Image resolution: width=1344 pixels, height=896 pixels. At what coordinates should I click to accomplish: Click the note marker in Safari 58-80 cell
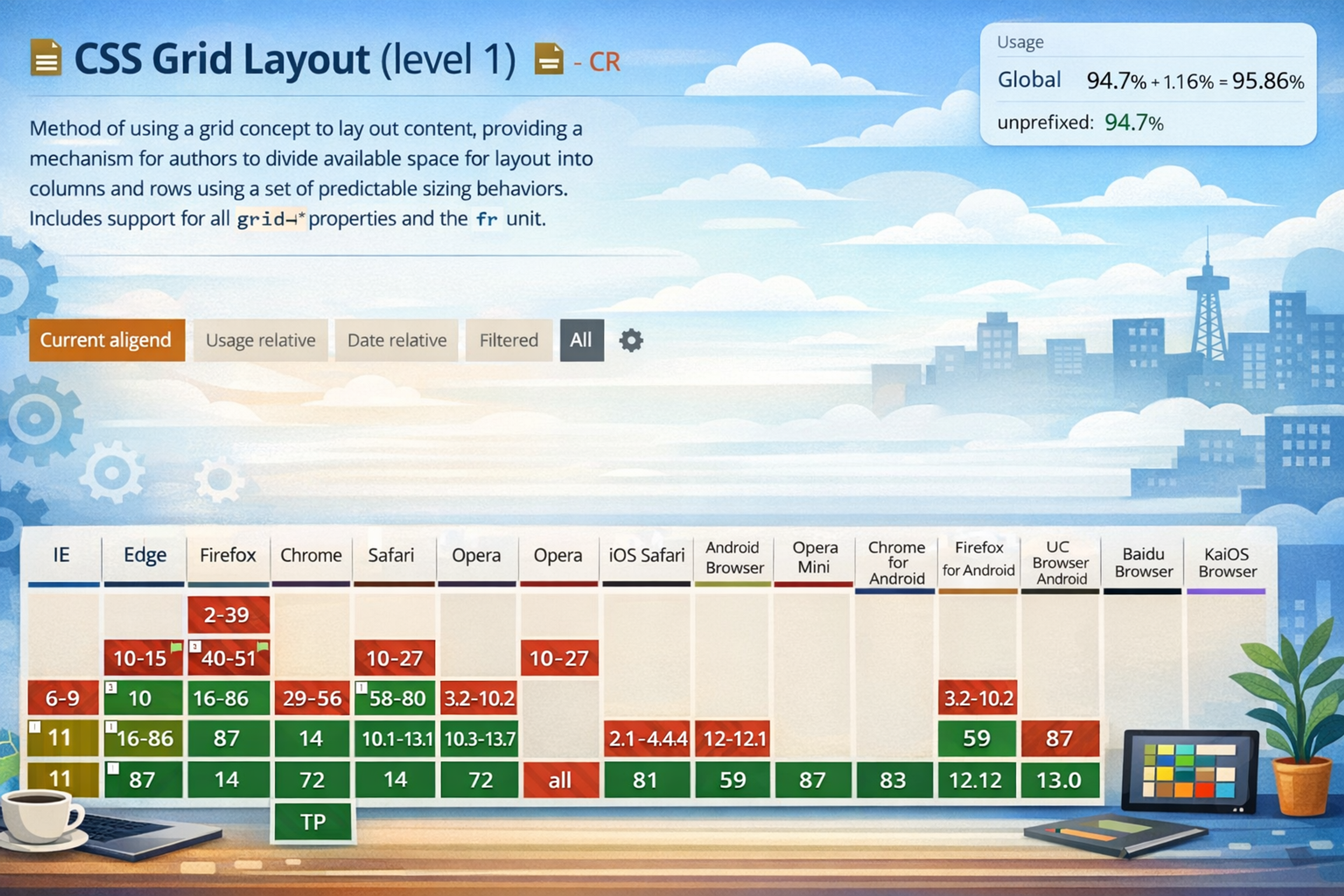tap(361, 687)
